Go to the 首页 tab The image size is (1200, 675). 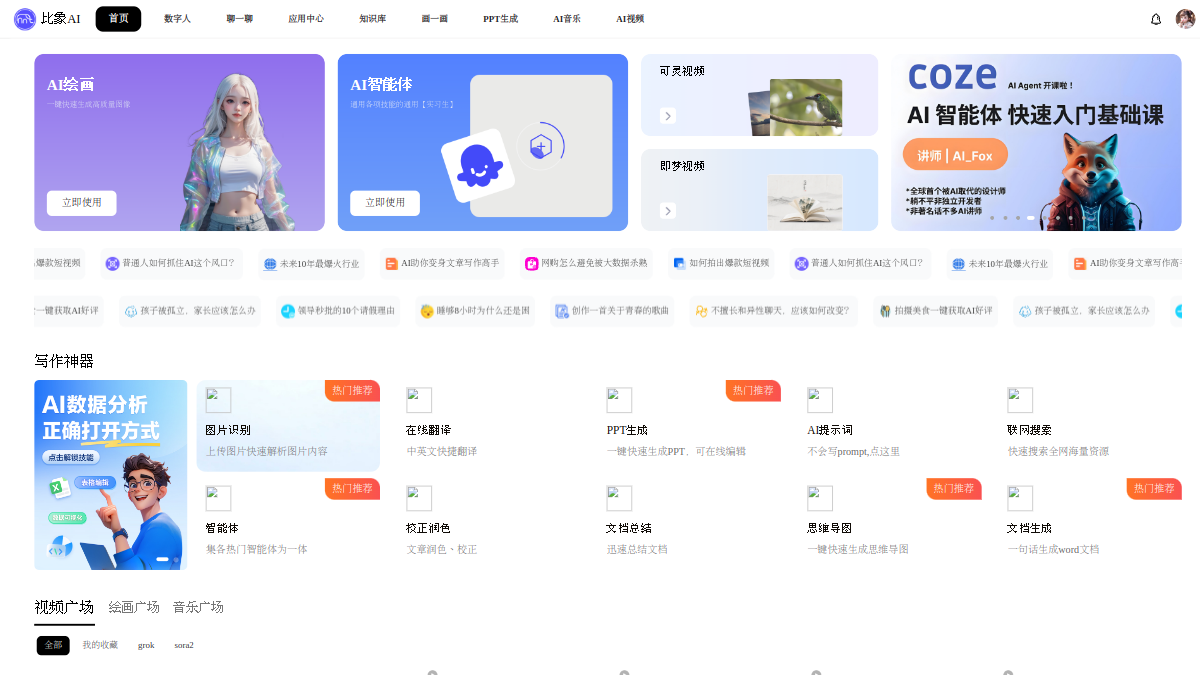pos(118,18)
